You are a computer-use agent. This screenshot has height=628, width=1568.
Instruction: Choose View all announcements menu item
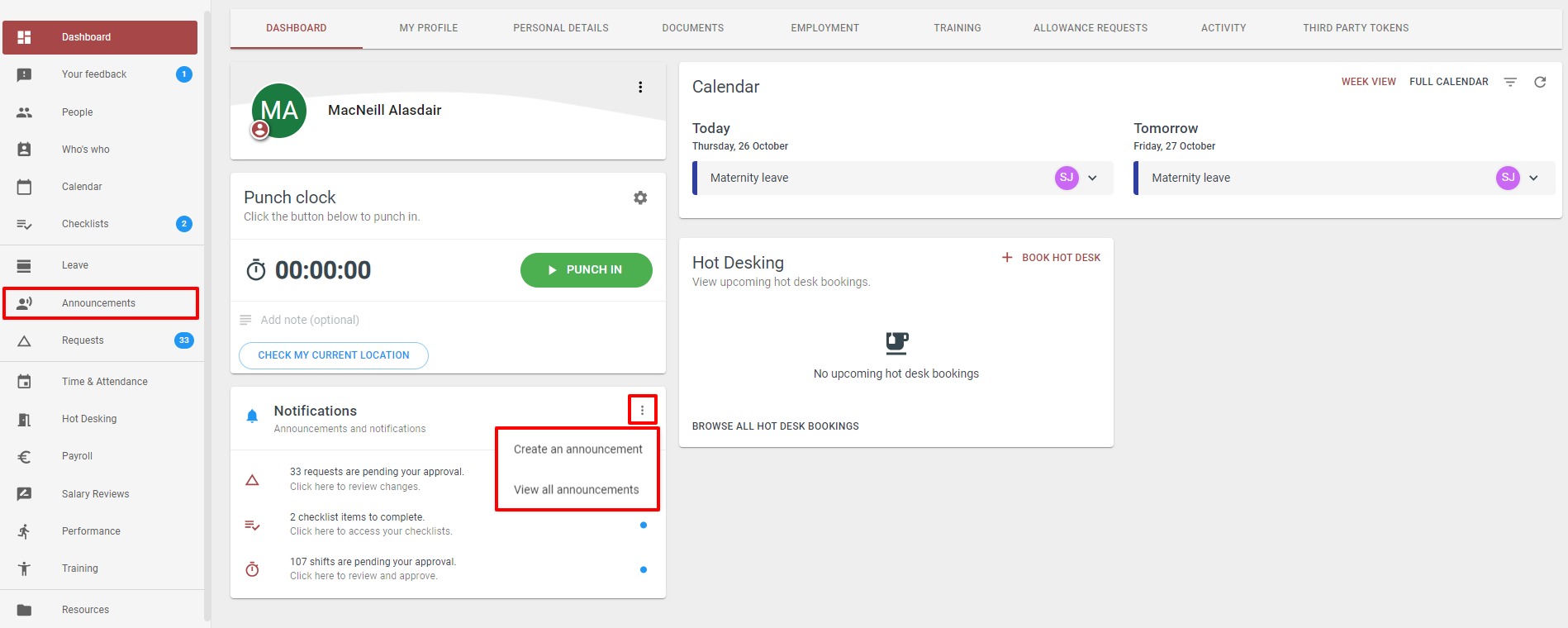coord(577,490)
